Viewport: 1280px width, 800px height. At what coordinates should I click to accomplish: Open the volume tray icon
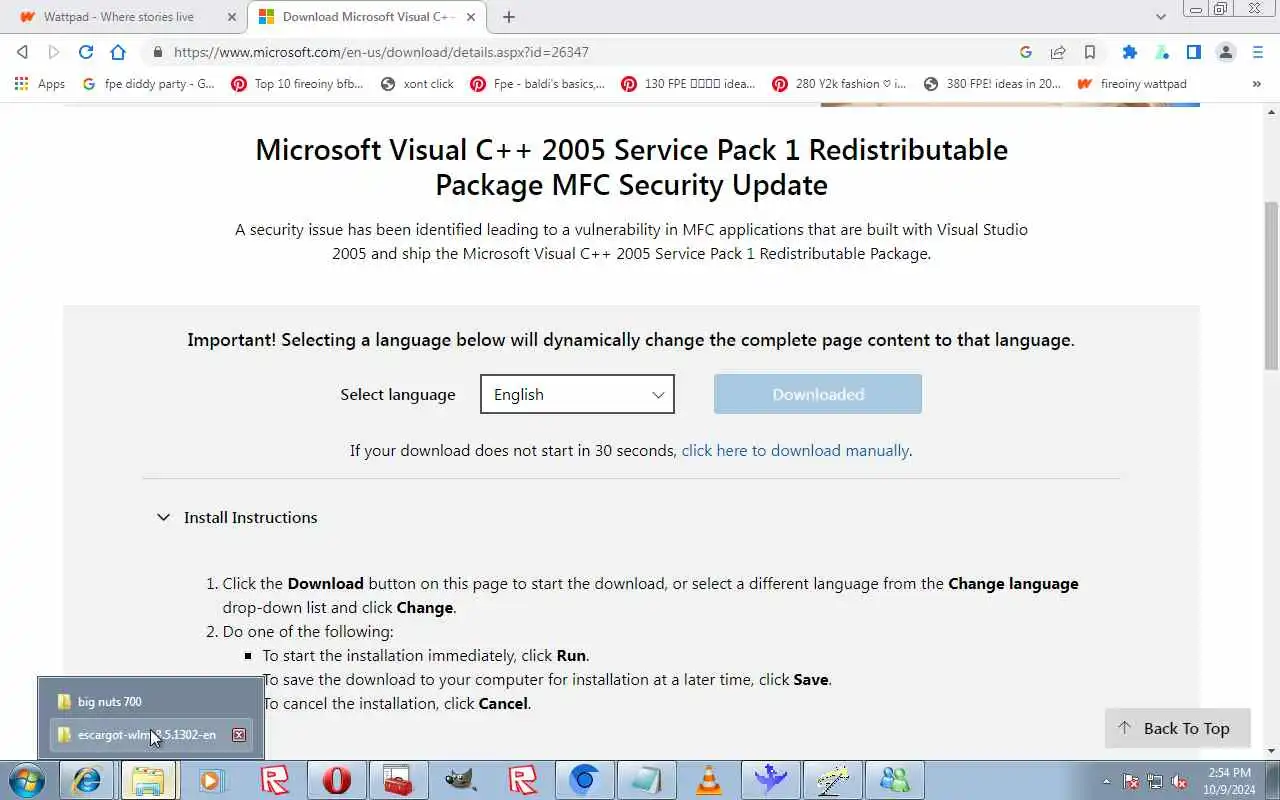point(1180,782)
